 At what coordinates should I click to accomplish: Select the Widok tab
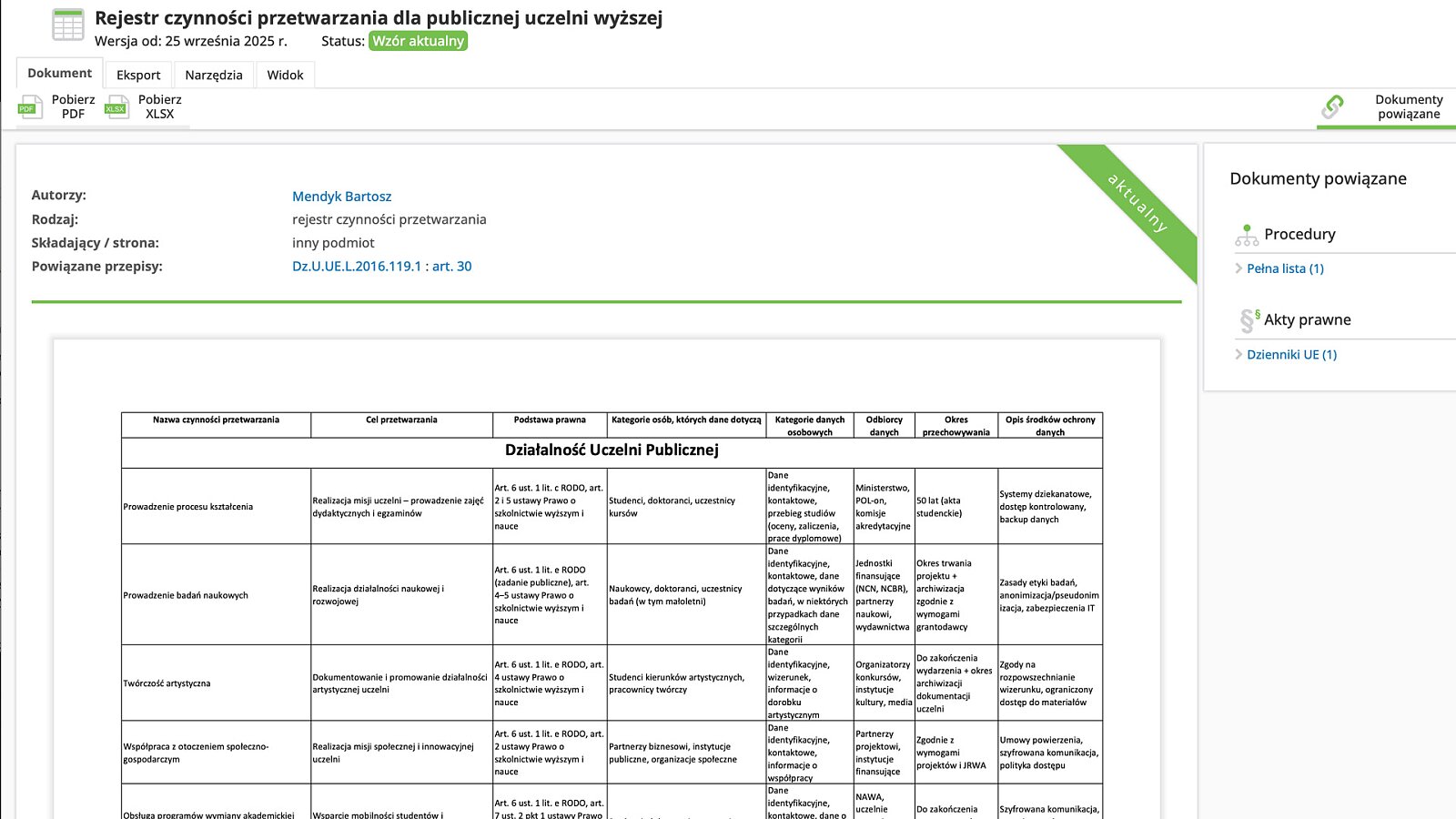pos(285,75)
